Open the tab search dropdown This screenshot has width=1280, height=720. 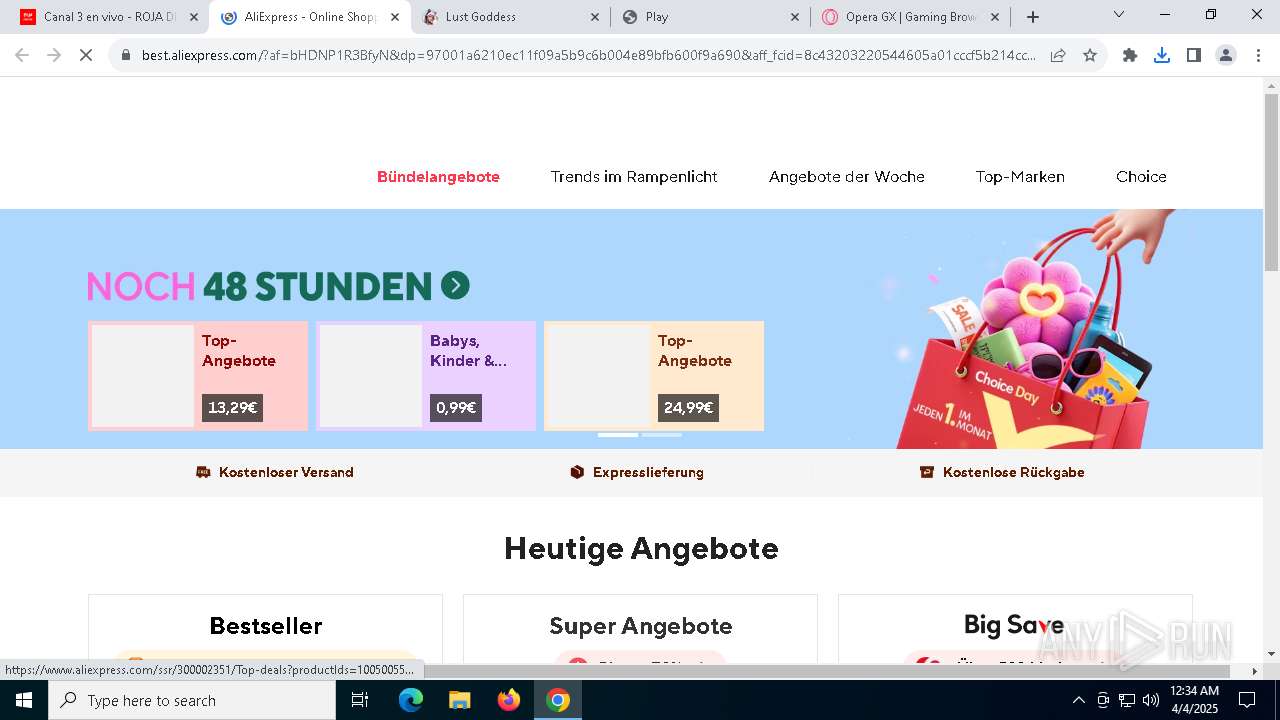[1119, 14]
